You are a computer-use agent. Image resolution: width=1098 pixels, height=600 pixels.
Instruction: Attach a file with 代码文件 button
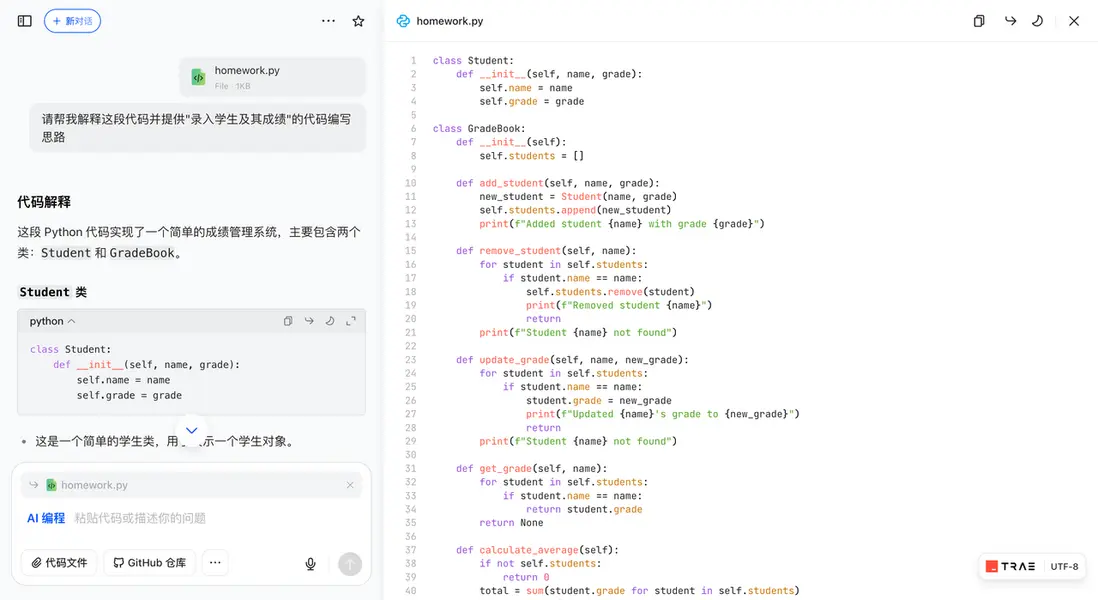click(60, 563)
